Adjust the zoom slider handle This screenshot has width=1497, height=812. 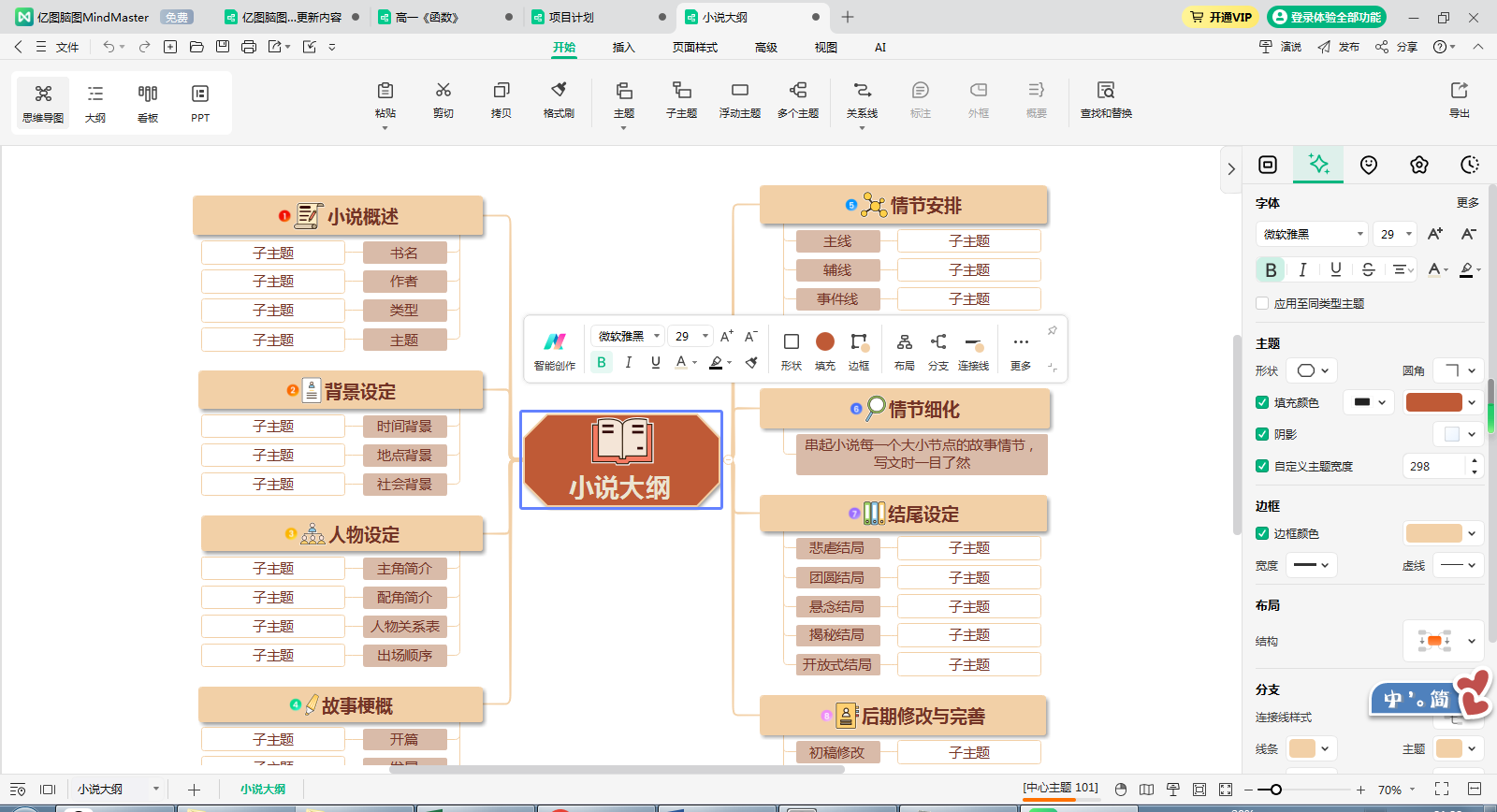[1275, 790]
